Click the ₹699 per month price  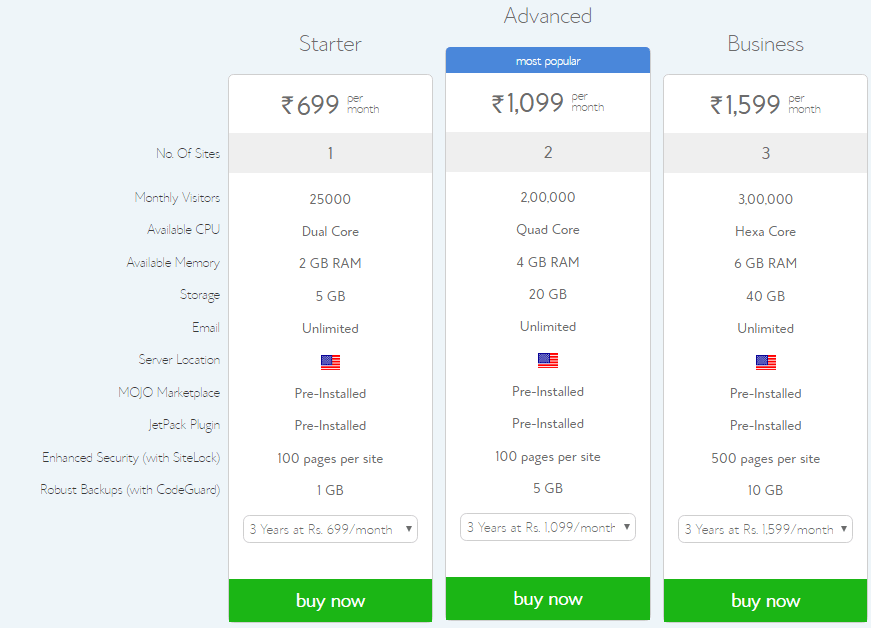[330, 104]
